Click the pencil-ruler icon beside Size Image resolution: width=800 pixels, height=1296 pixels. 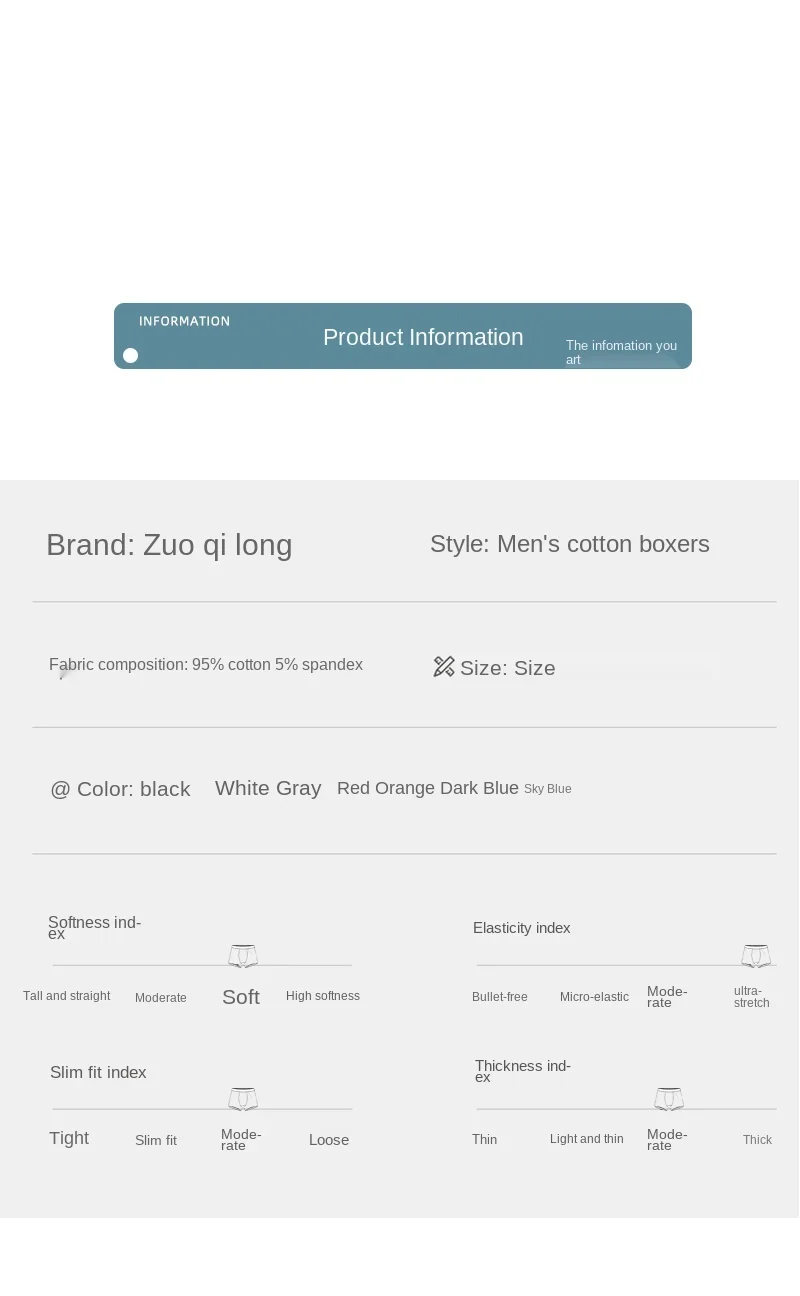coord(444,667)
